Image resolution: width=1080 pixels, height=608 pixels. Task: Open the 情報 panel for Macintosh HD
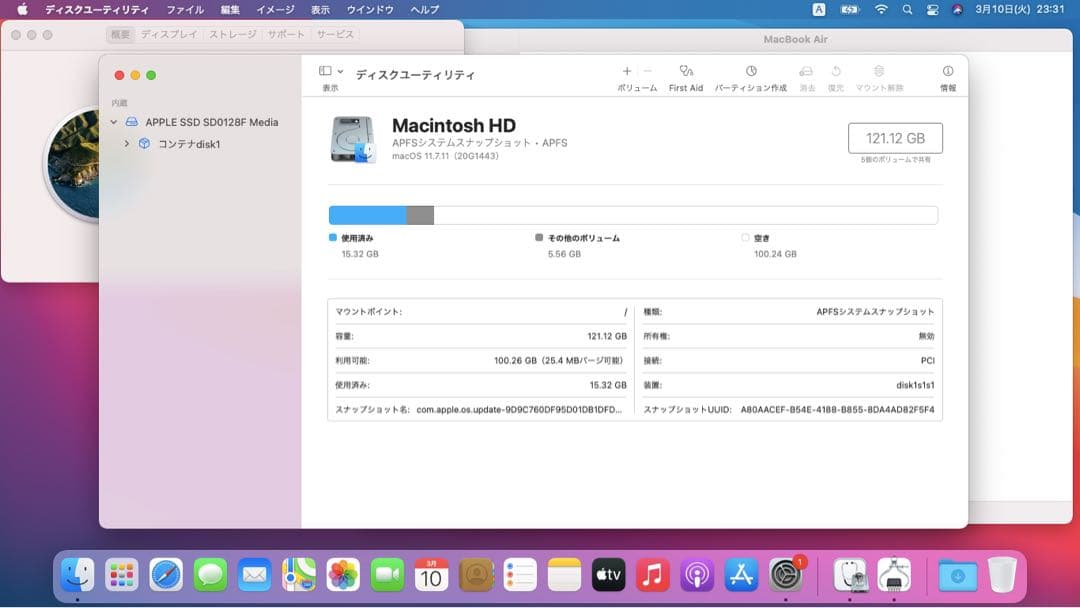coord(947,75)
